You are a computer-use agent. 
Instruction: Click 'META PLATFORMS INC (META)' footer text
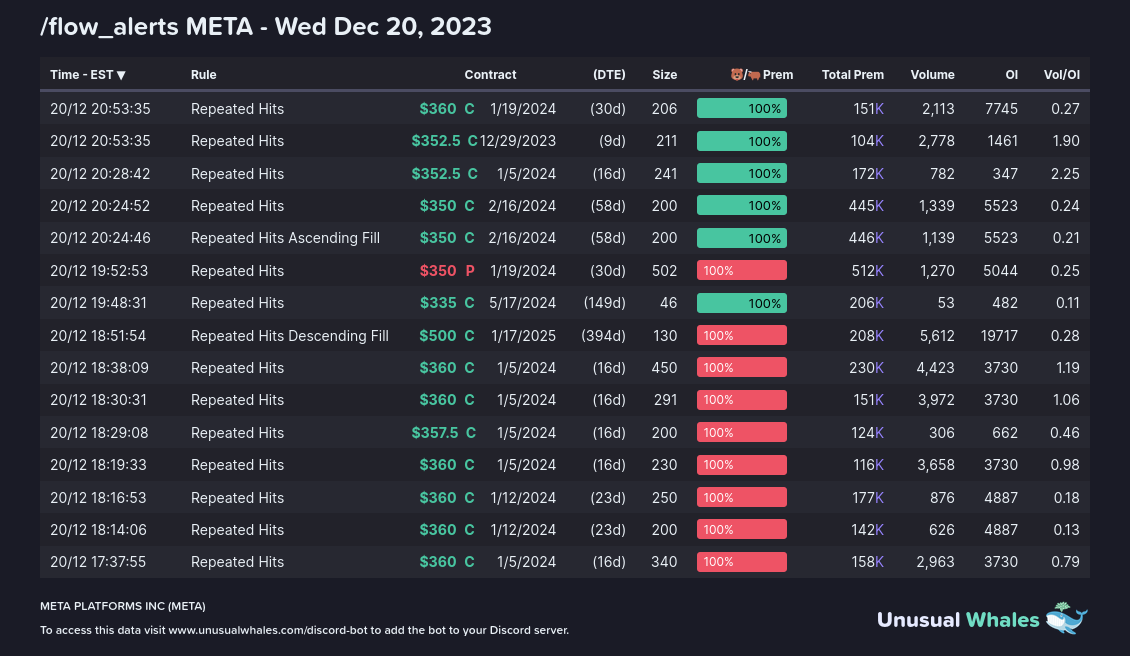(x=123, y=606)
